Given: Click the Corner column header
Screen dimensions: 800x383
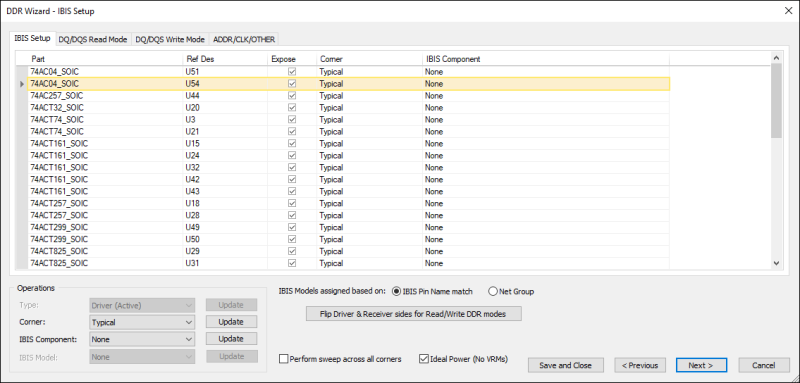Looking at the screenshot, I should (369, 59).
